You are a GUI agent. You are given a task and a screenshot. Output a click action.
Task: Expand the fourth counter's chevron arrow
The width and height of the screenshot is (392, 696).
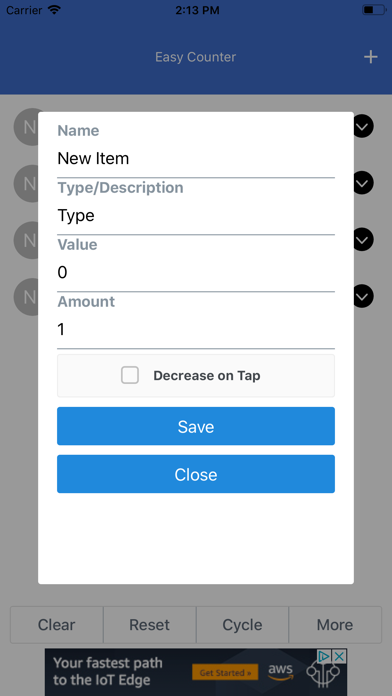click(x=364, y=296)
